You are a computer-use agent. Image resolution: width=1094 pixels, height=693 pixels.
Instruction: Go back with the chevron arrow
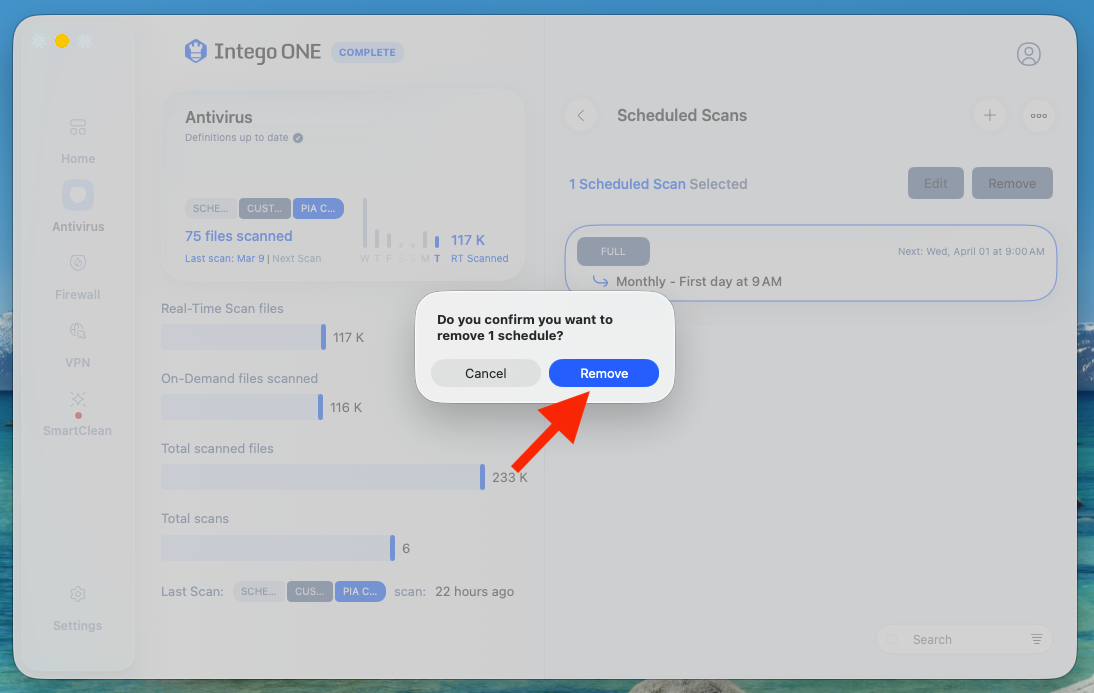tap(580, 116)
